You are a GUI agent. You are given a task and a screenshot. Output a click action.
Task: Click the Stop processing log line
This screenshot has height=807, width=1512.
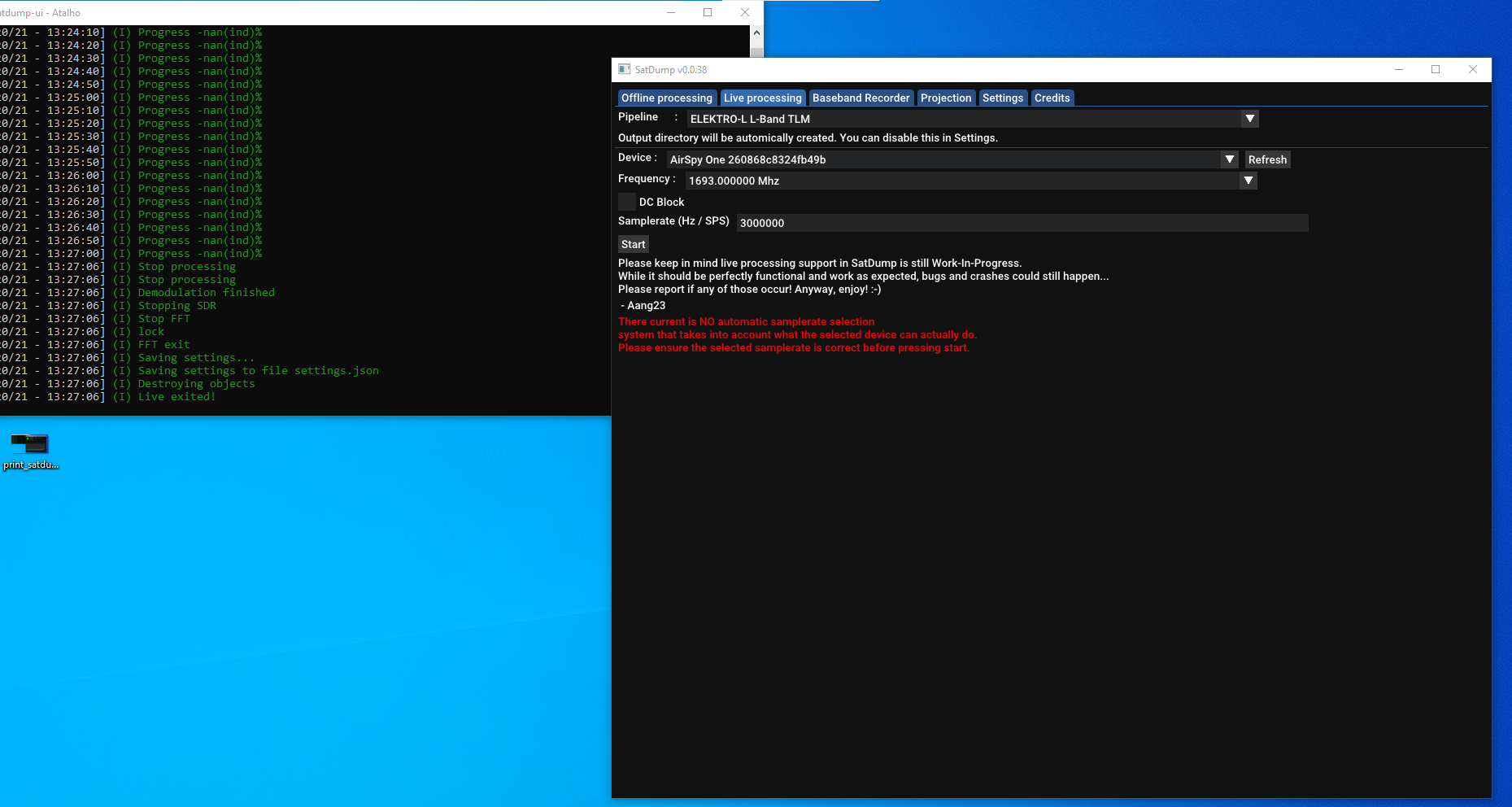(x=186, y=266)
